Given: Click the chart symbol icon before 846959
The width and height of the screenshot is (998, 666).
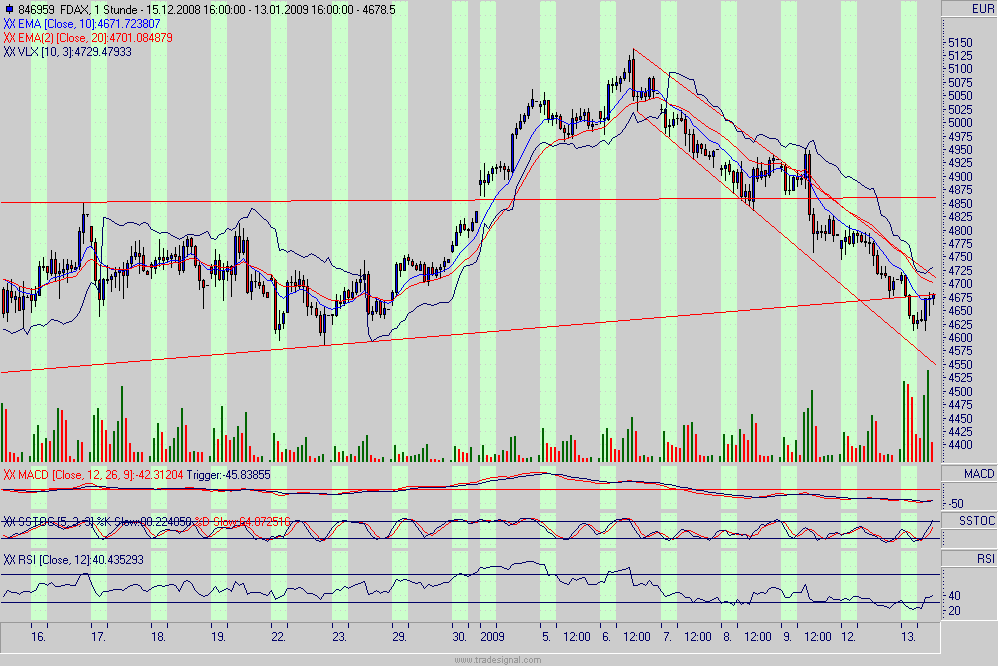Looking at the screenshot, I should 8,7.
